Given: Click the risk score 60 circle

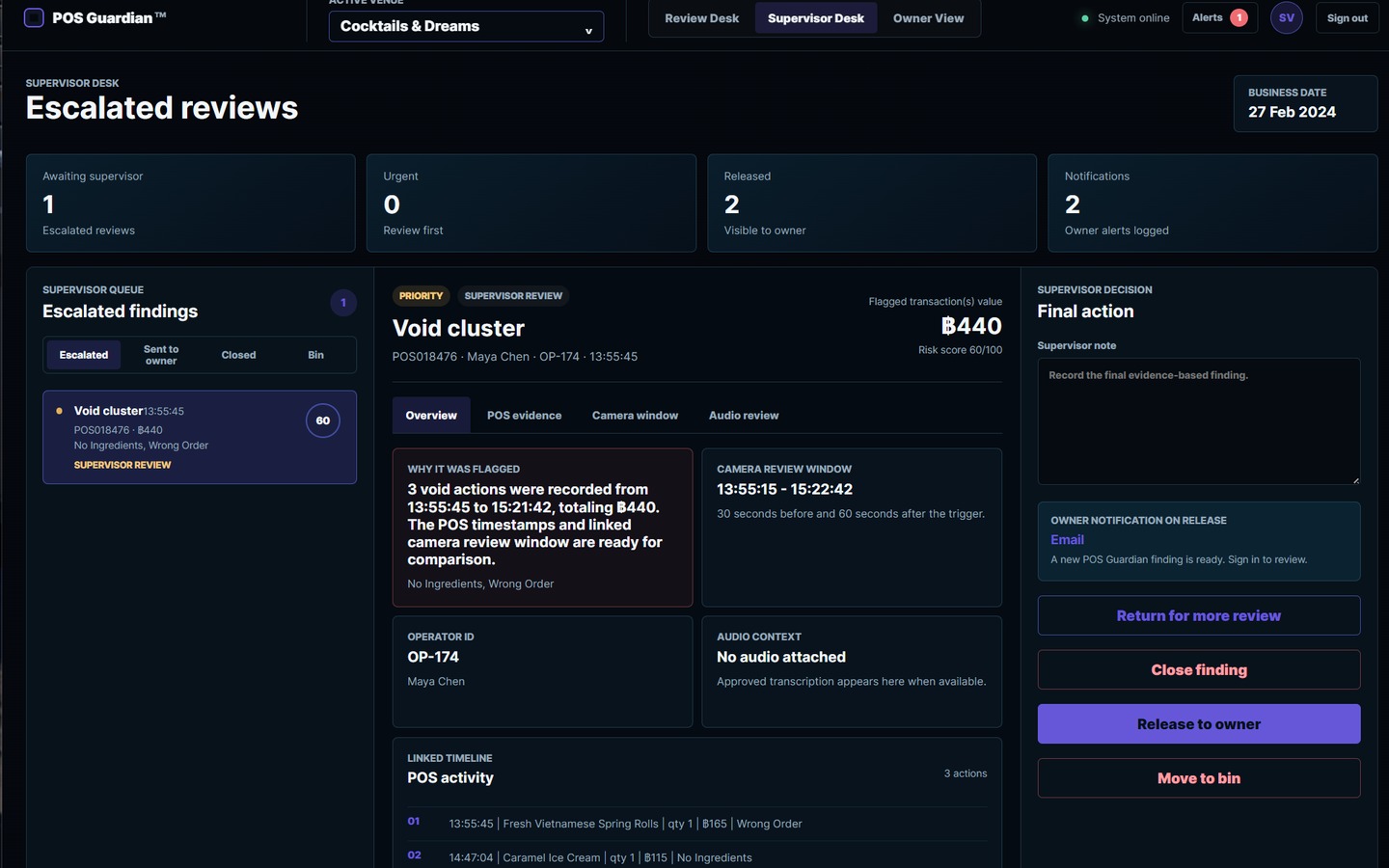Looking at the screenshot, I should click(x=323, y=420).
